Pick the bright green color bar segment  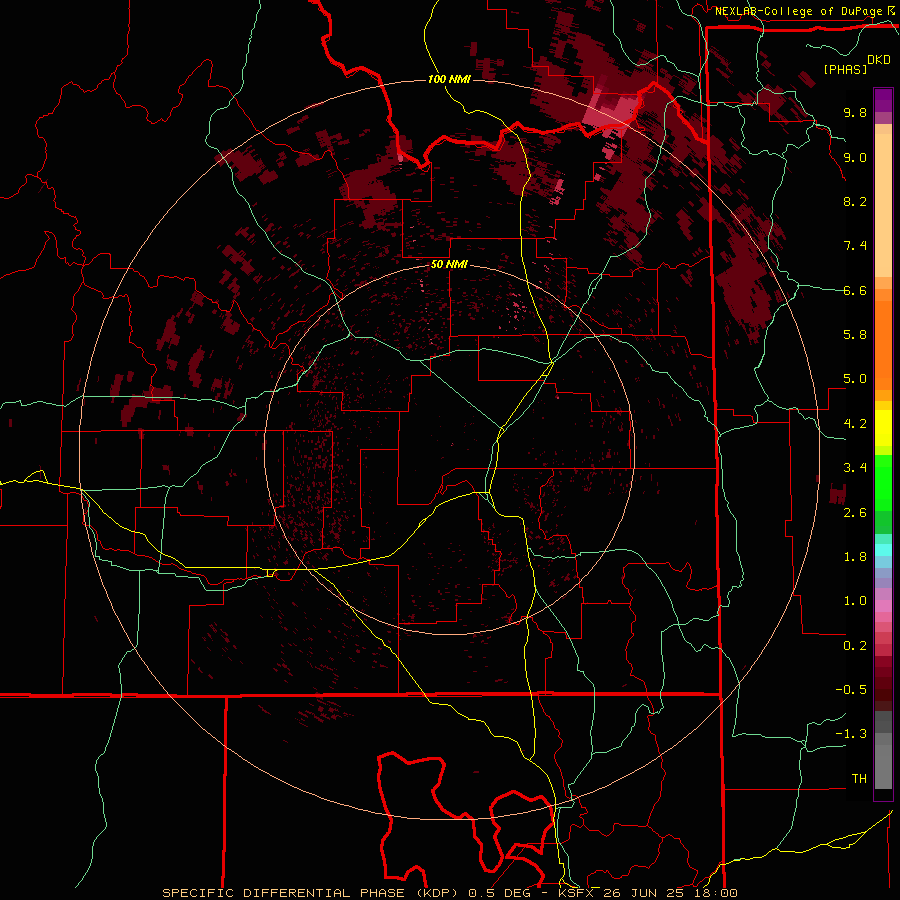click(x=883, y=483)
